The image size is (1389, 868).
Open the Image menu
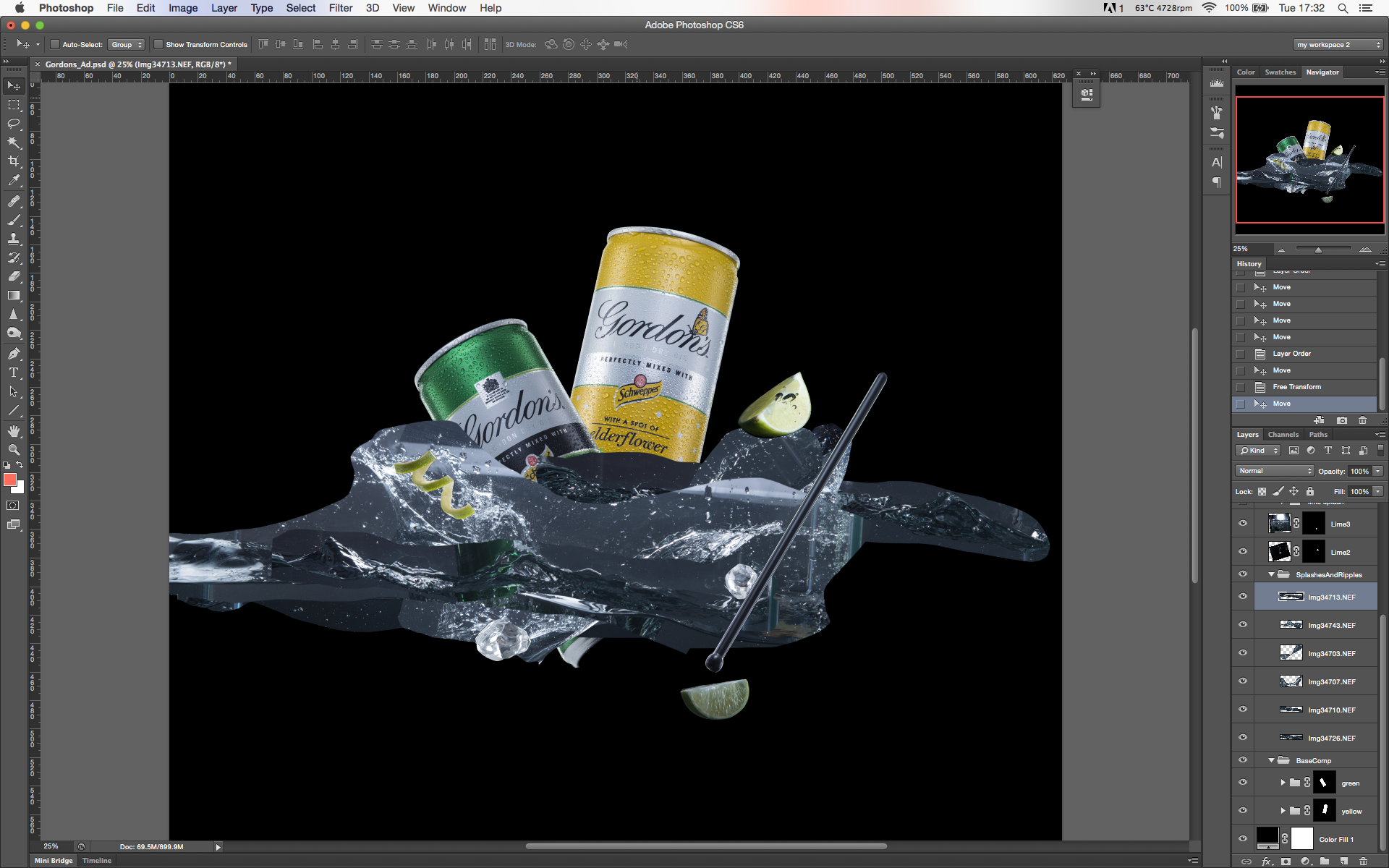click(x=183, y=8)
